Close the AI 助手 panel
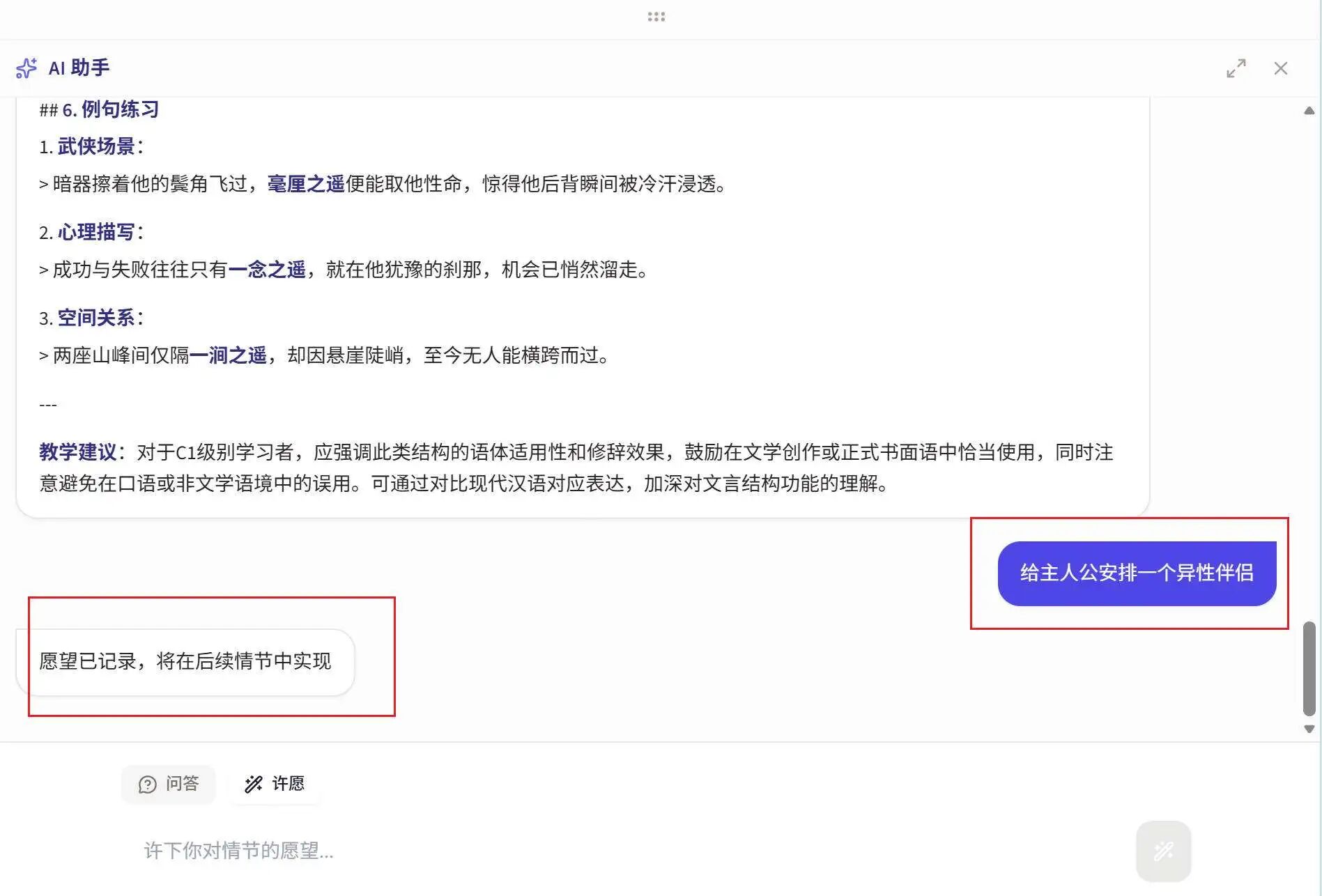 click(1281, 68)
